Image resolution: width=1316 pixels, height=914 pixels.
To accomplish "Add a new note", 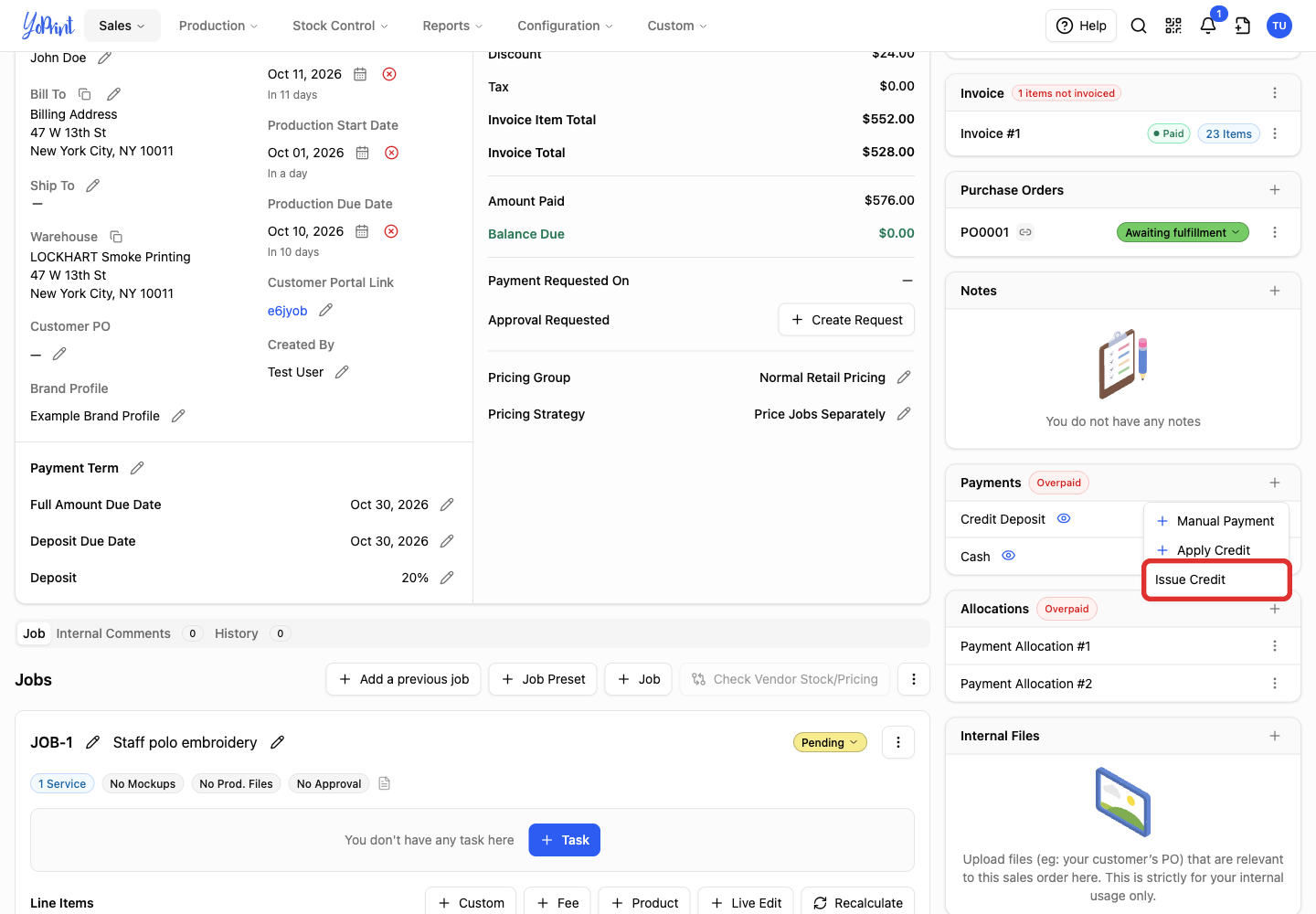I will [x=1275, y=291].
